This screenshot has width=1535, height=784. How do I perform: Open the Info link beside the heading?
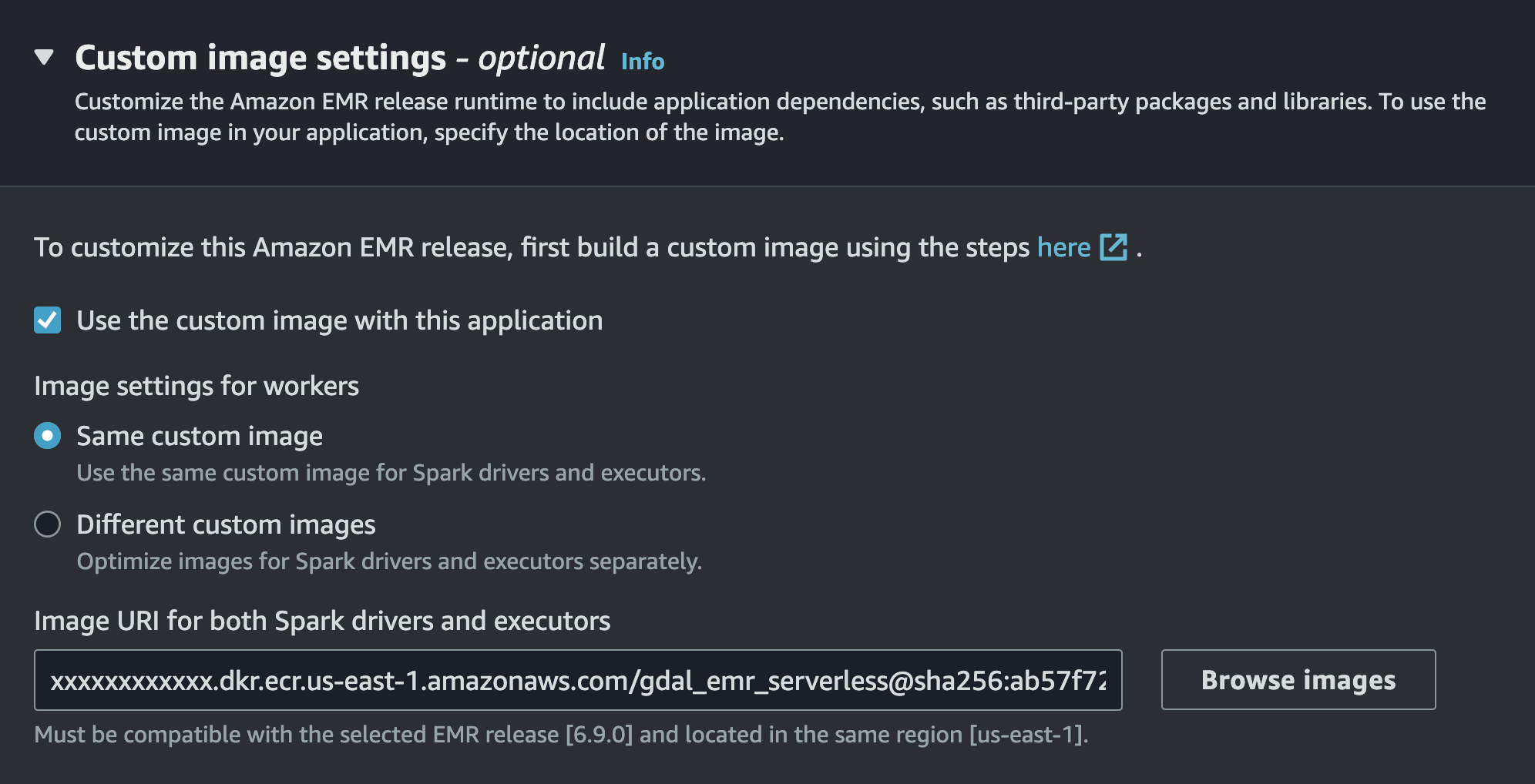(642, 61)
